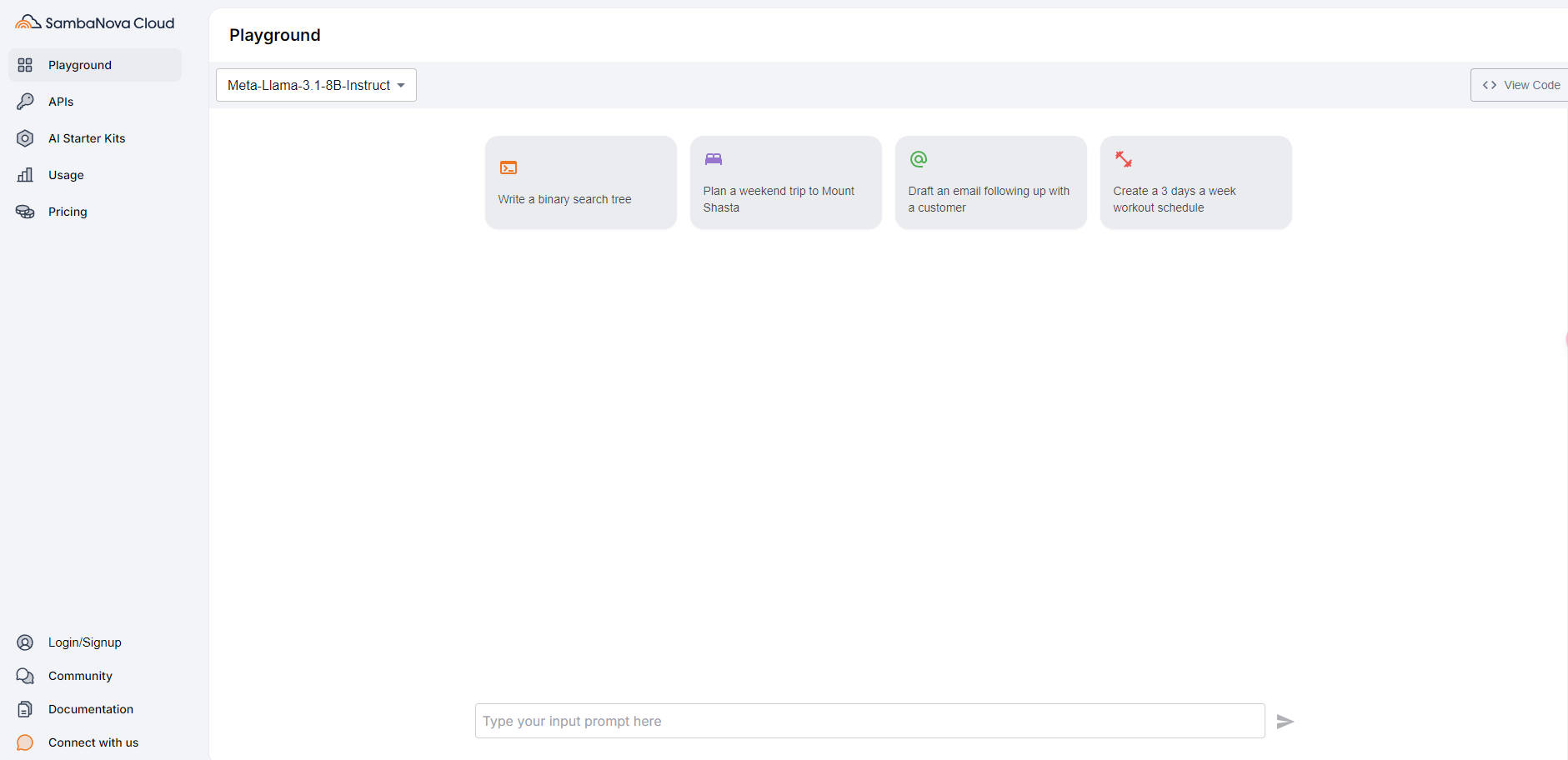Screen dimensions: 1568x760
Task: Click the SambaNova Cloud logo
Action: point(95,22)
